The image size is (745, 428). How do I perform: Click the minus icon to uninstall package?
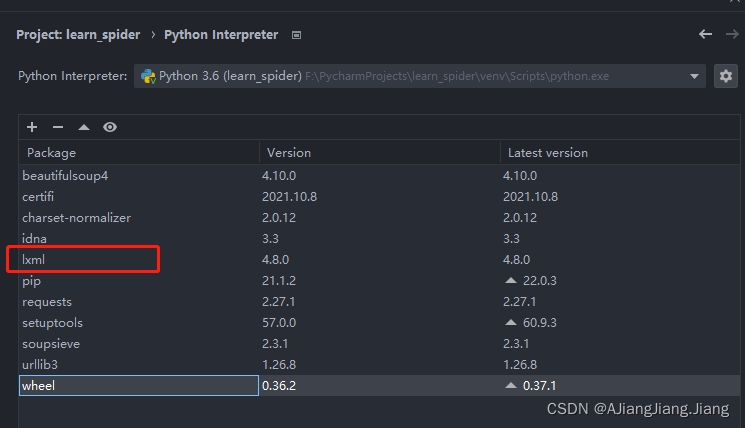pyautogui.click(x=58, y=127)
